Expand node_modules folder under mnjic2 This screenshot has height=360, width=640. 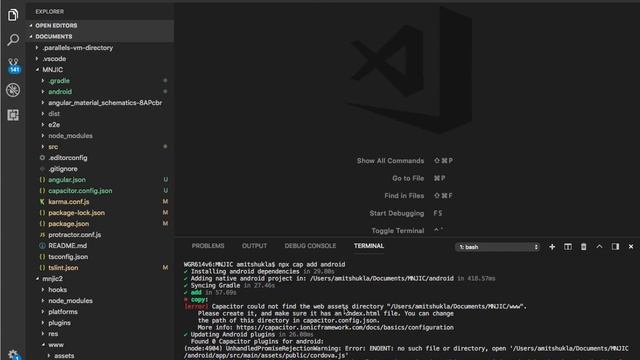100,301
